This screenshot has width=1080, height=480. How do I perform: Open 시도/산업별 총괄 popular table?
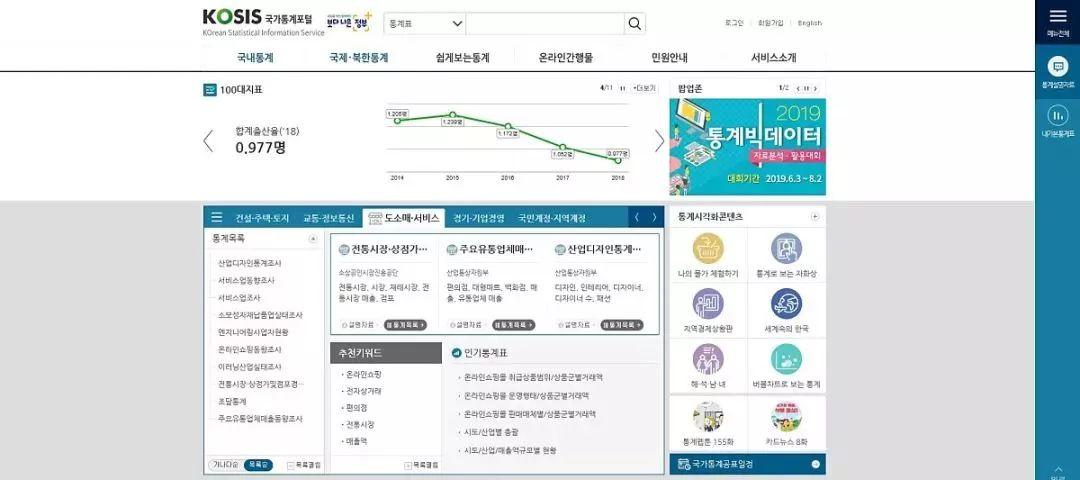pyautogui.click(x=491, y=432)
